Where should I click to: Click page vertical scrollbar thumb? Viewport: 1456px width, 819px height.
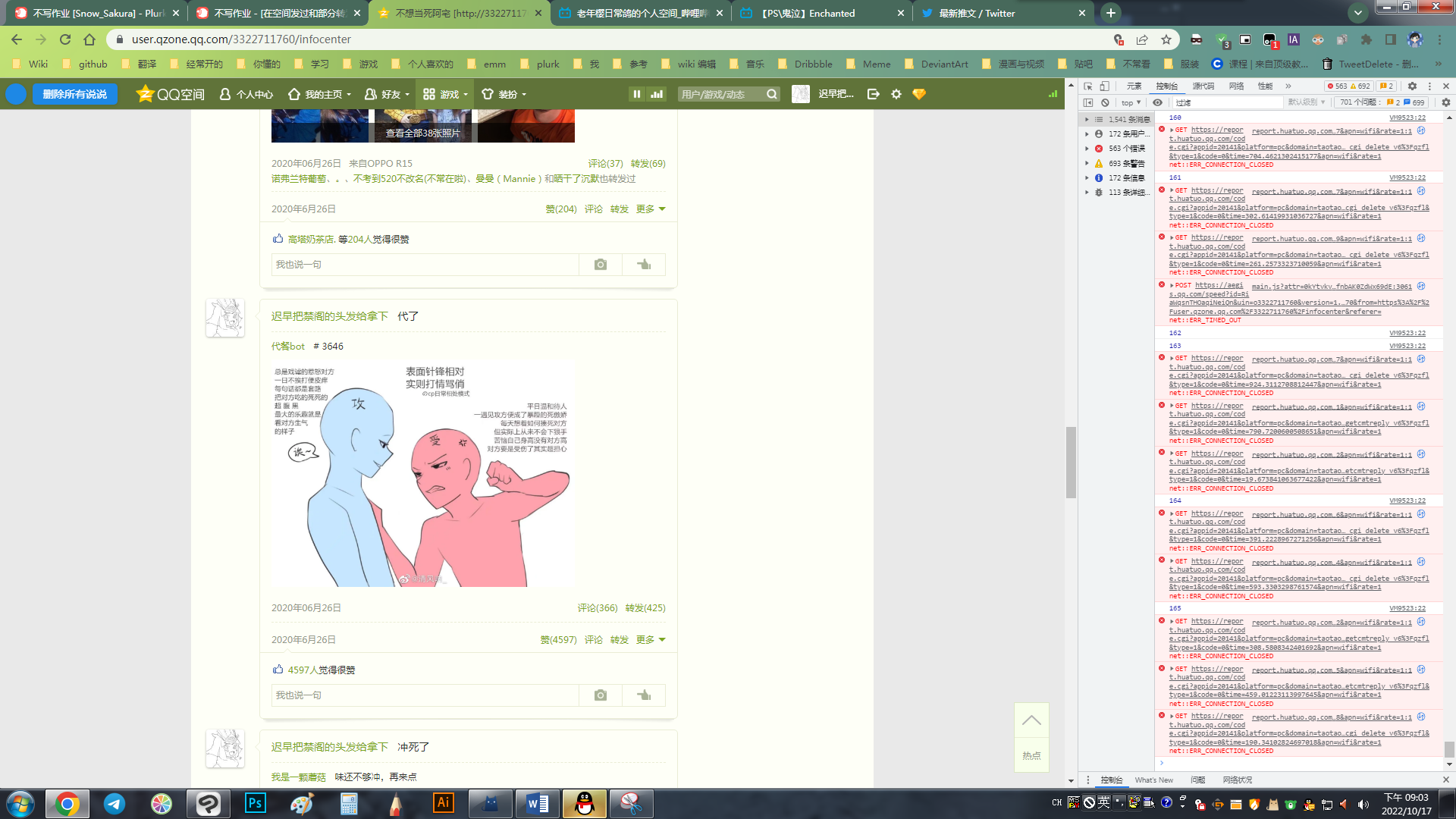click(1071, 463)
